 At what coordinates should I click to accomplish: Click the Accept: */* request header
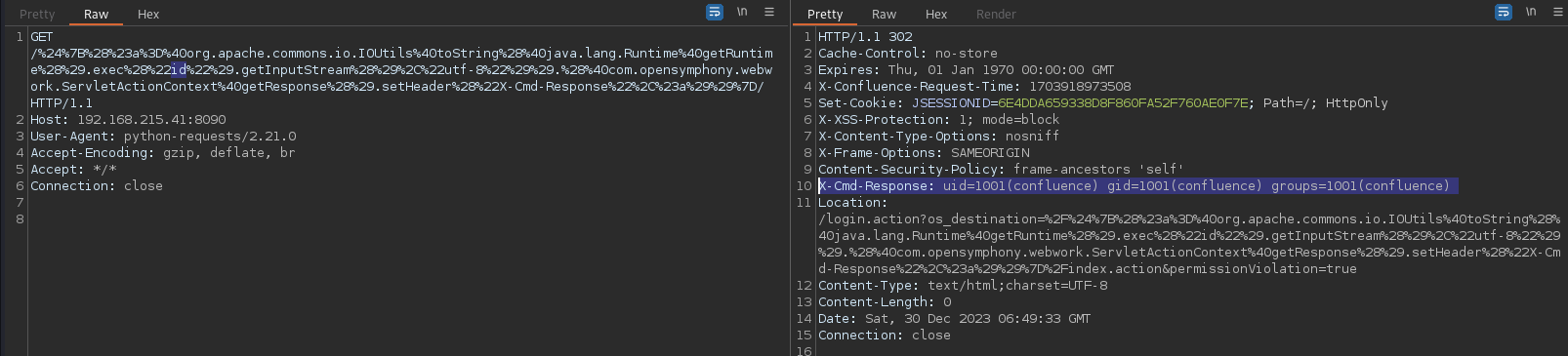coord(73,170)
